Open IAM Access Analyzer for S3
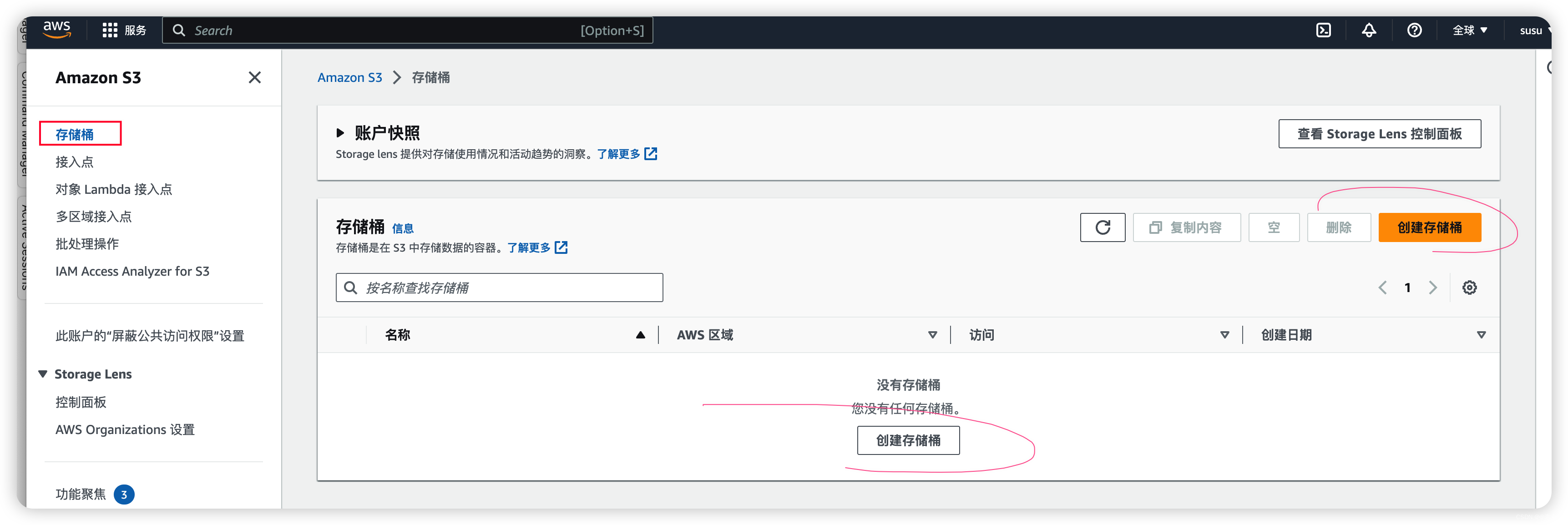The image size is (1568, 525). 132,271
